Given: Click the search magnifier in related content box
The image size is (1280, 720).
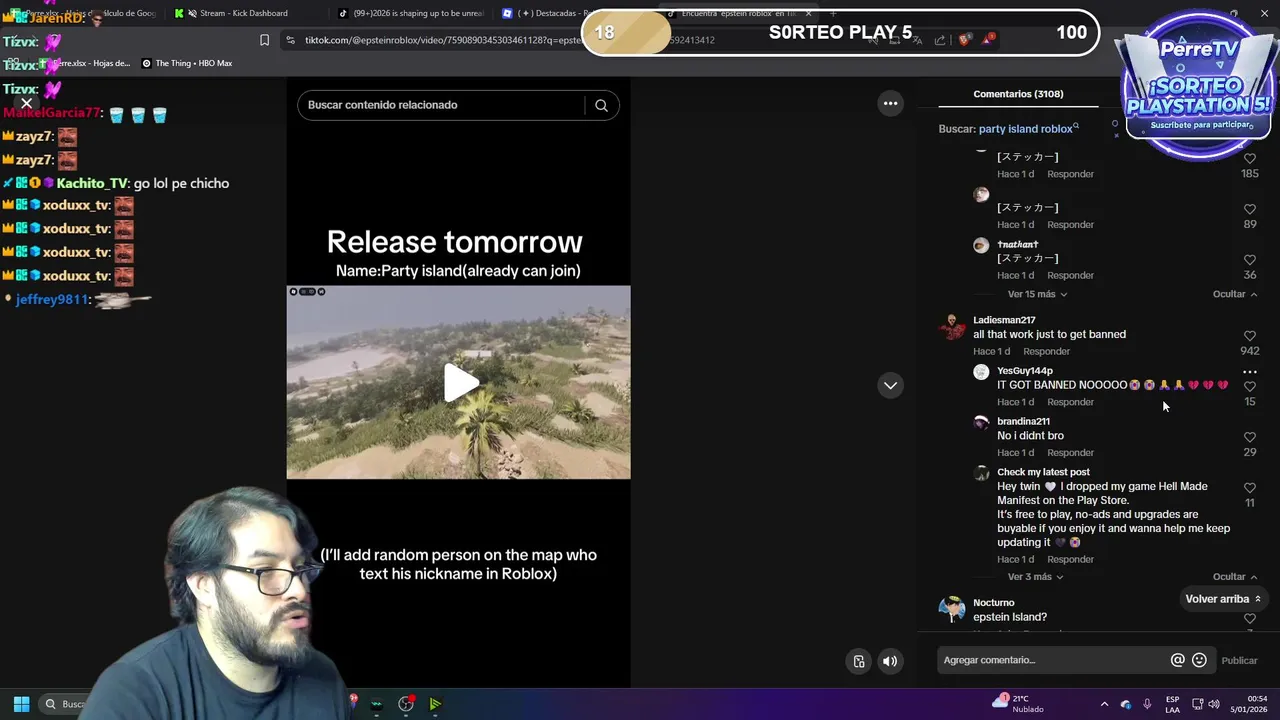Looking at the screenshot, I should pos(601,105).
